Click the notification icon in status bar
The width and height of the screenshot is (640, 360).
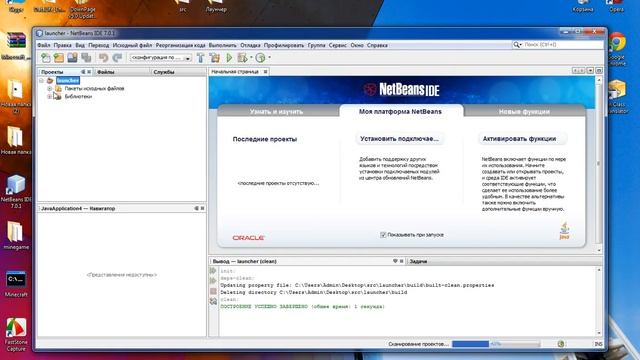[561, 344]
